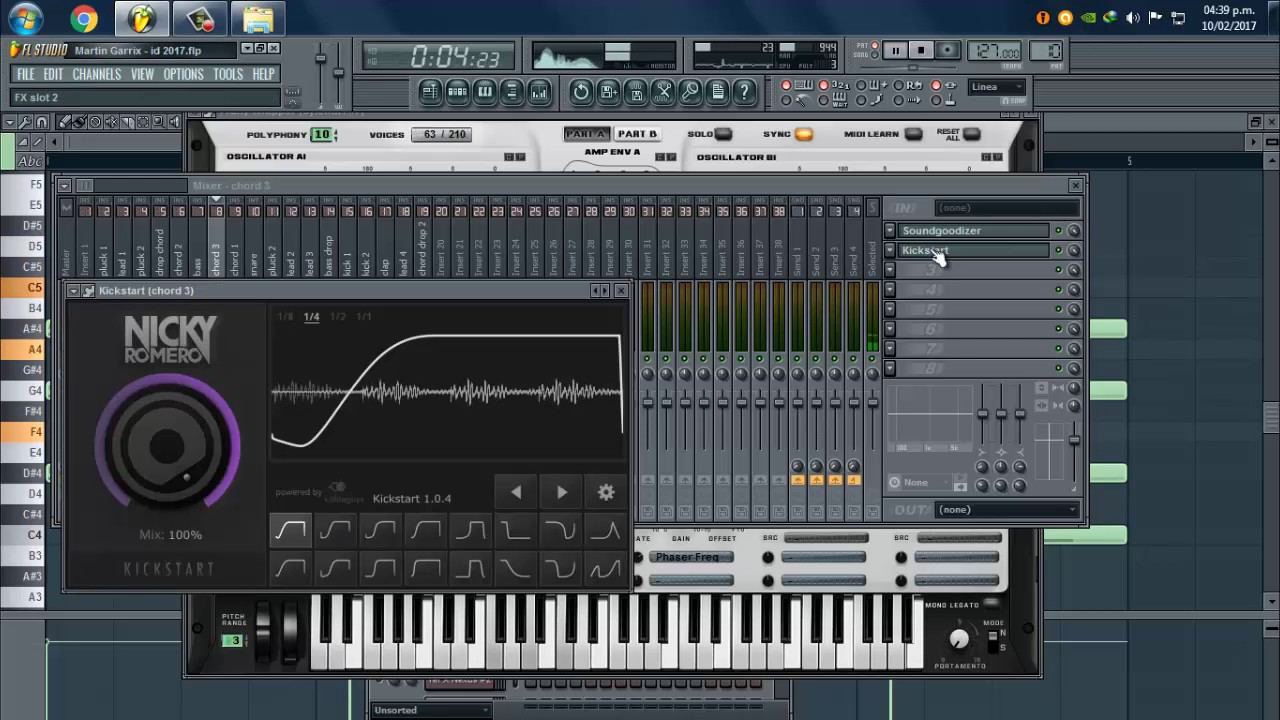
Task: Stop playback with the stop button
Action: (921, 51)
